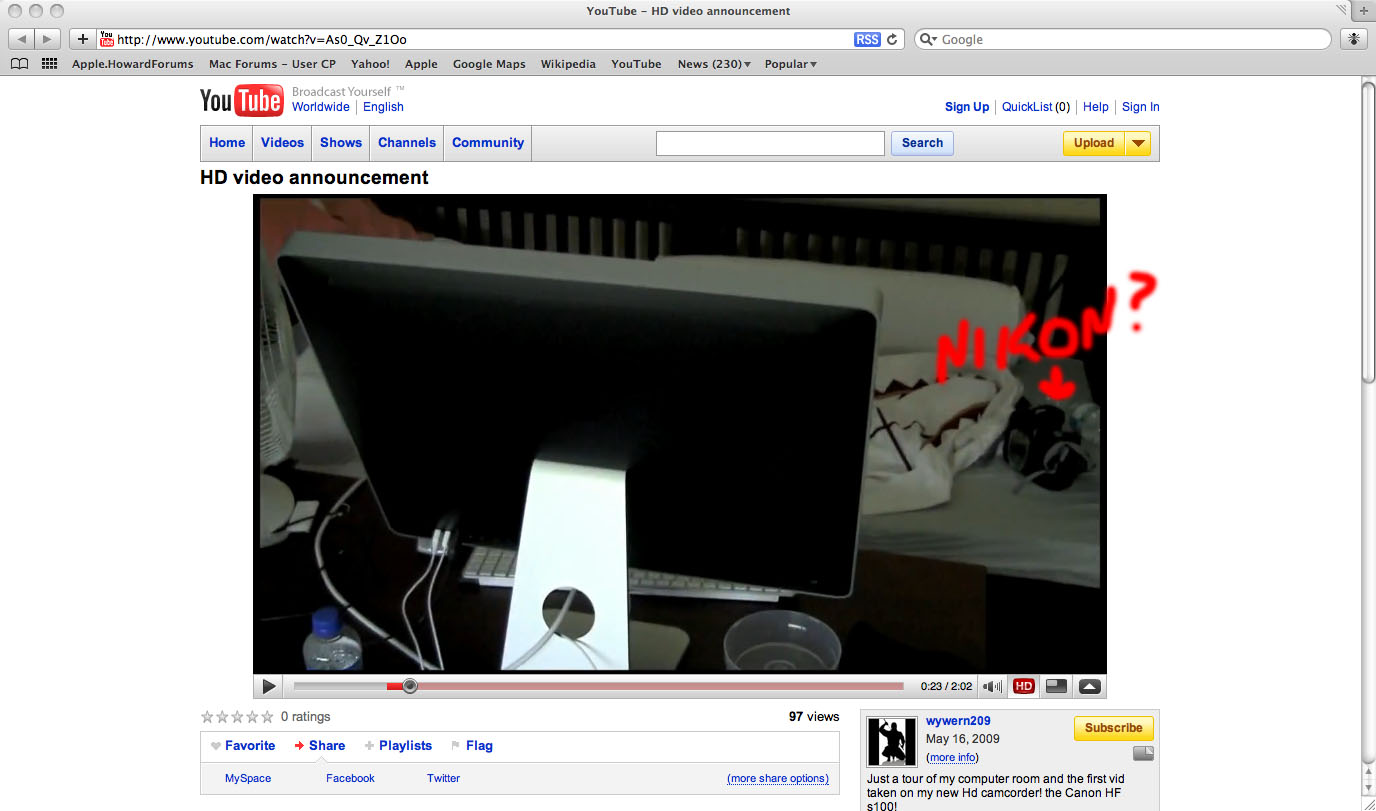Image resolution: width=1376 pixels, height=811 pixels.
Task: Open the Videos tab
Action: [x=282, y=143]
